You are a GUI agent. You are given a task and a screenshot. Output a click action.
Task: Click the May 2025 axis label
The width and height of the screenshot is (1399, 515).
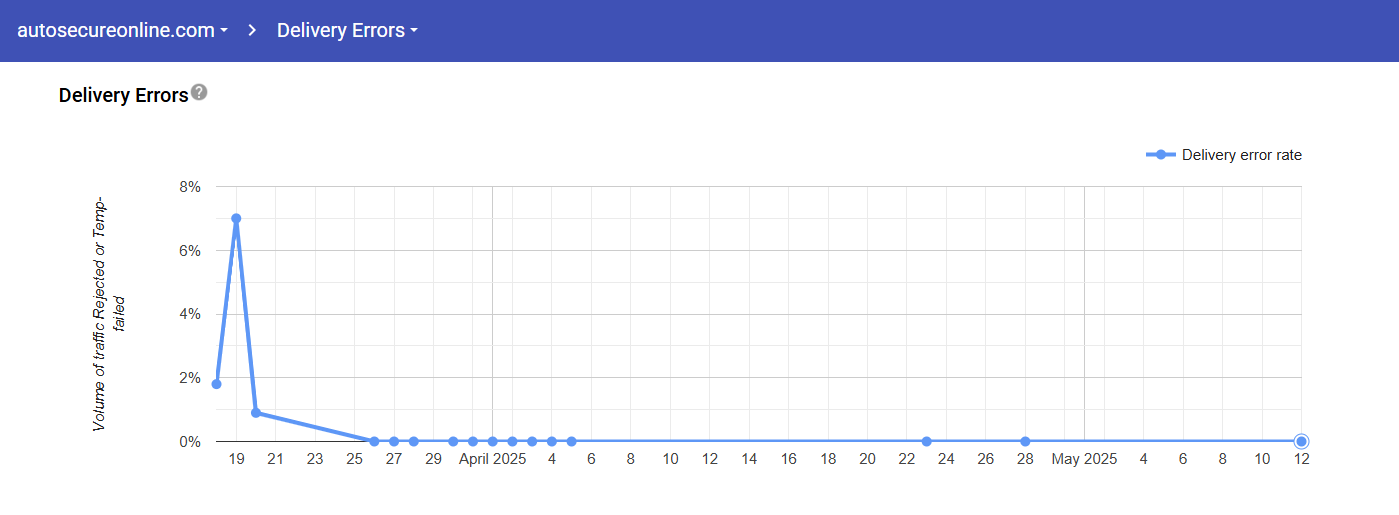click(1083, 459)
